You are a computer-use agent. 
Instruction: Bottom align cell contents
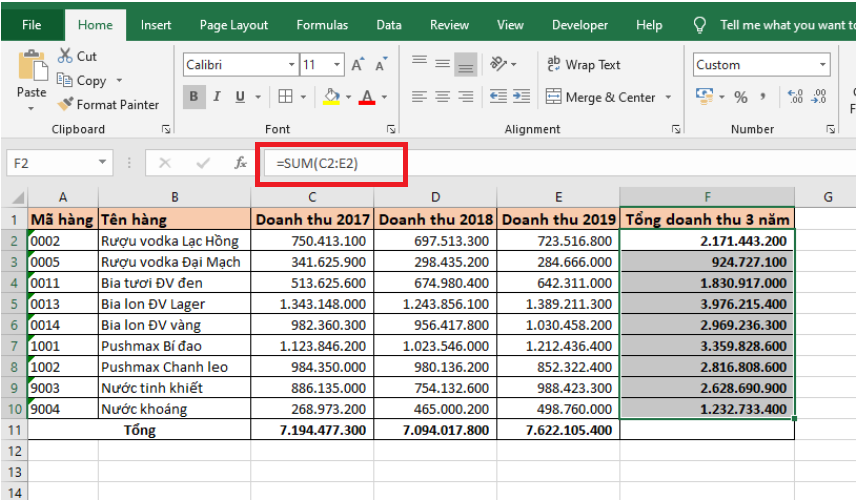click(x=466, y=64)
